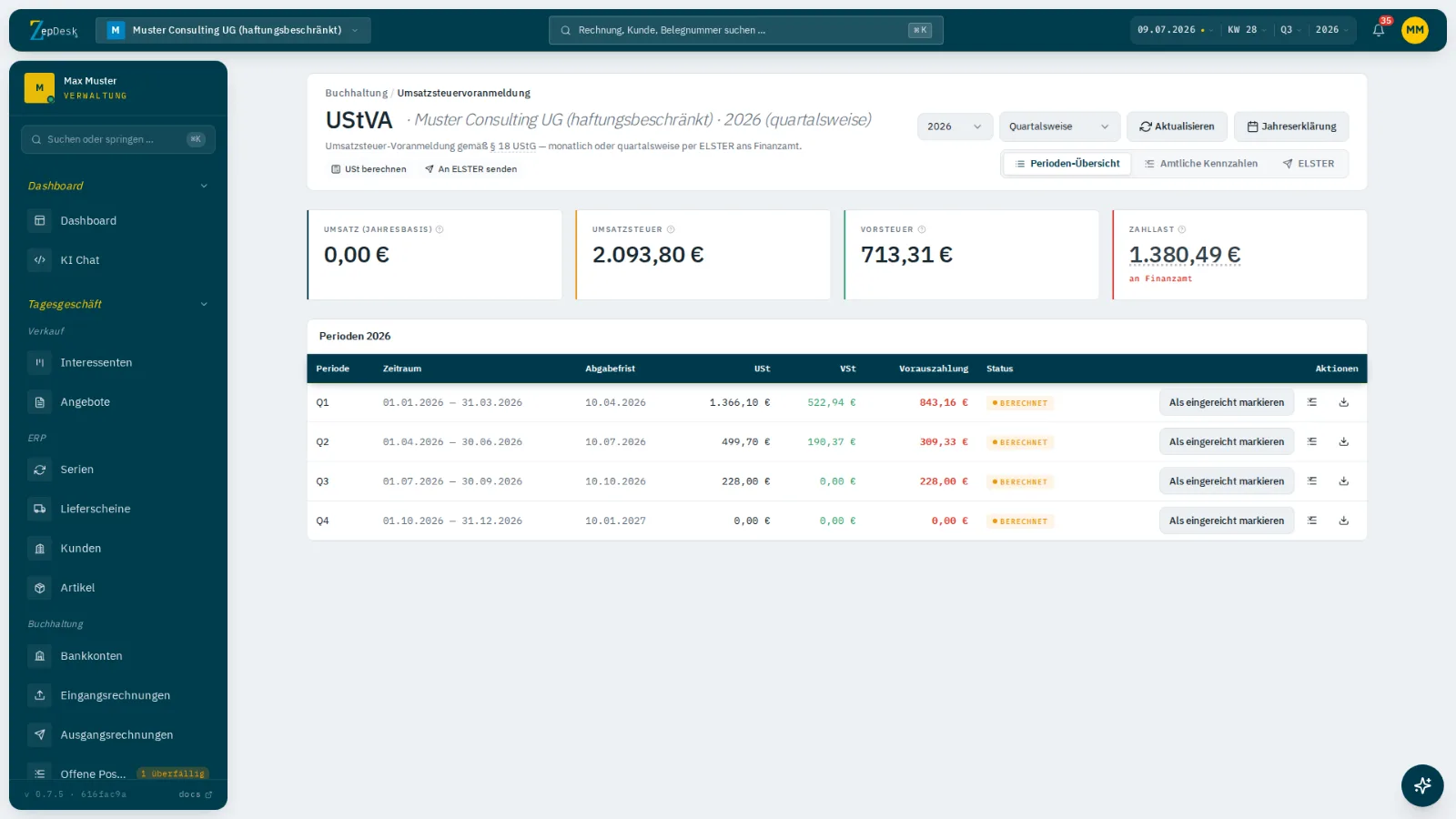Show Q3 details list icon

coord(1312,481)
